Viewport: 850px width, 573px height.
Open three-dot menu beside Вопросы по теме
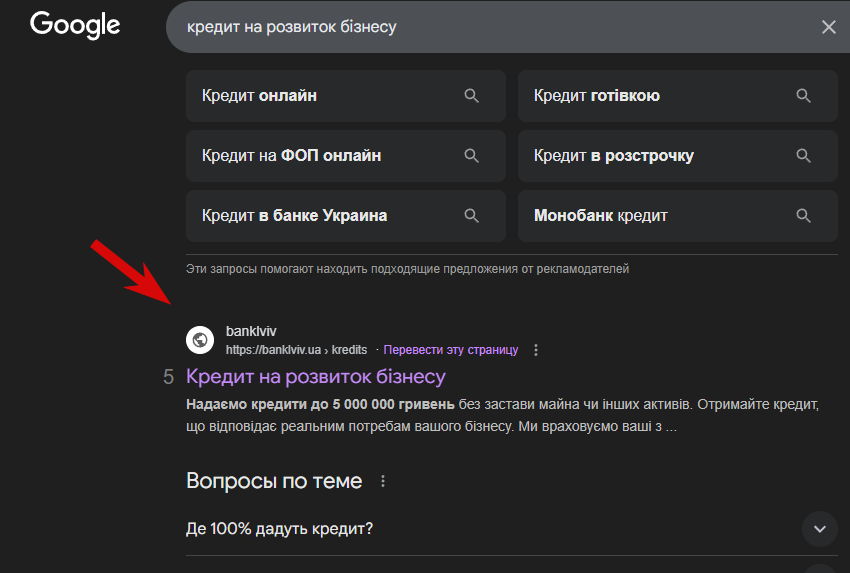383,481
